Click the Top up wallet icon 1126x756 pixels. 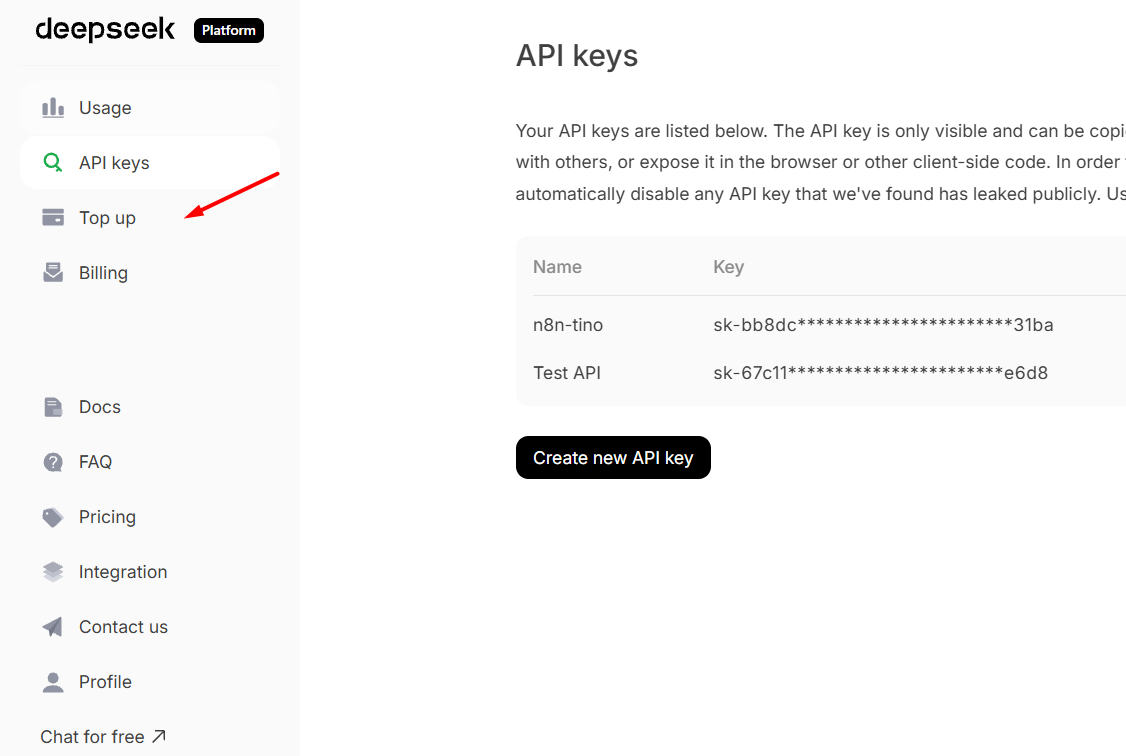(x=53, y=218)
